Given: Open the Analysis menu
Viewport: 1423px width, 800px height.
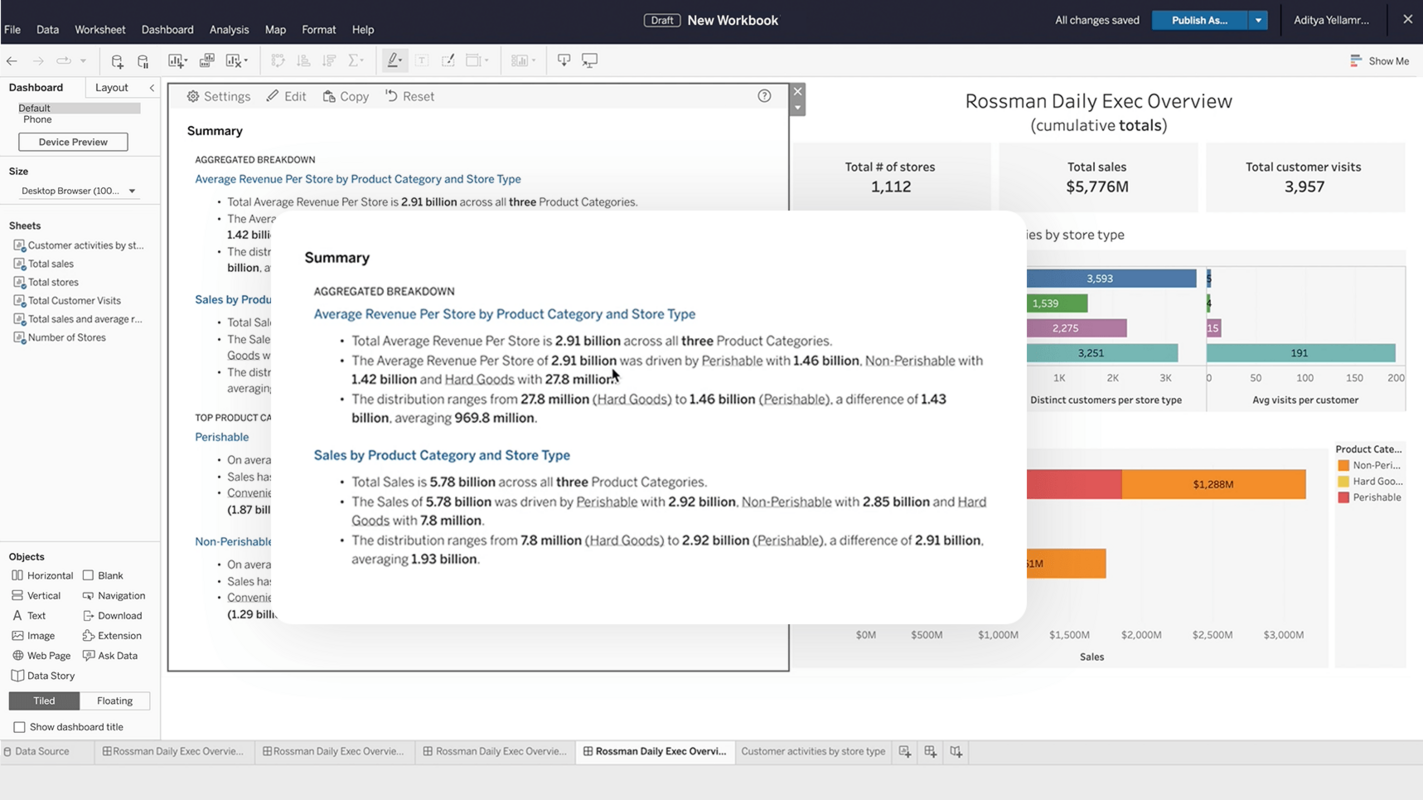Looking at the screenshot, I should 229,29.
